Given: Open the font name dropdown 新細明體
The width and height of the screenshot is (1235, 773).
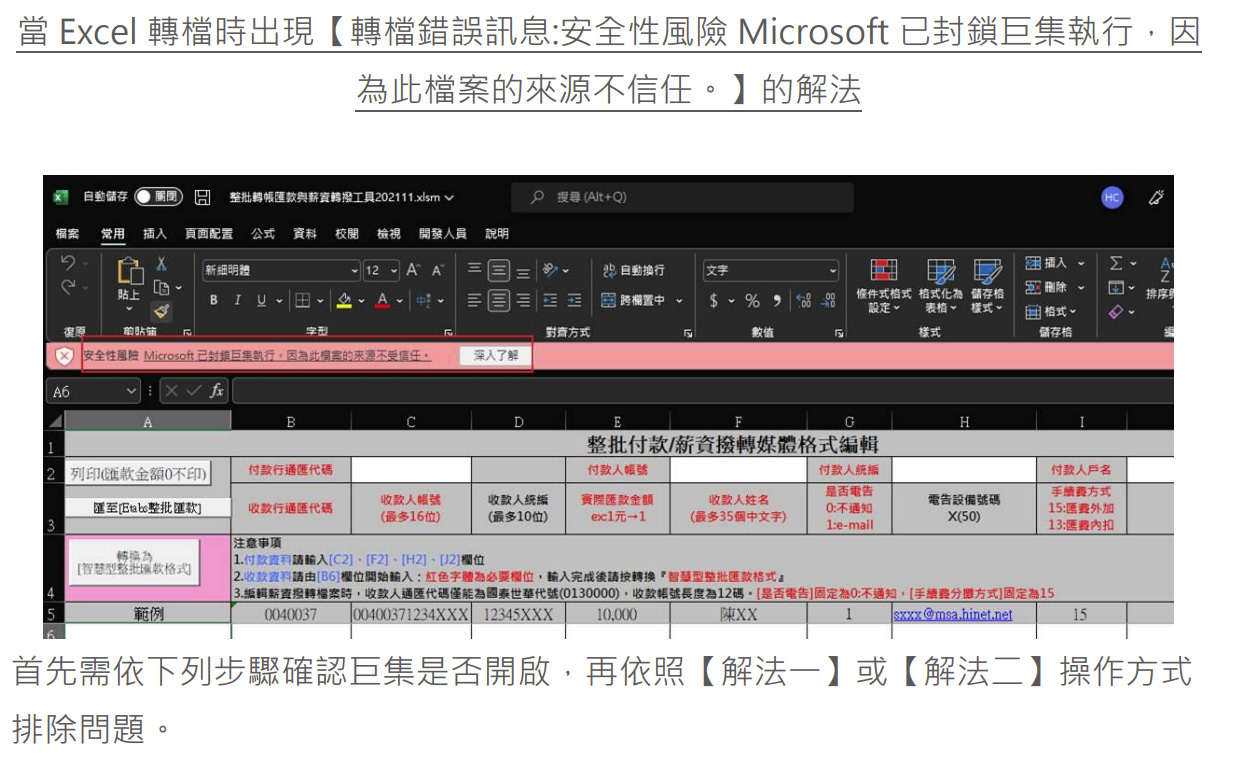Looking at the screenshot, I should coord(354,270).
